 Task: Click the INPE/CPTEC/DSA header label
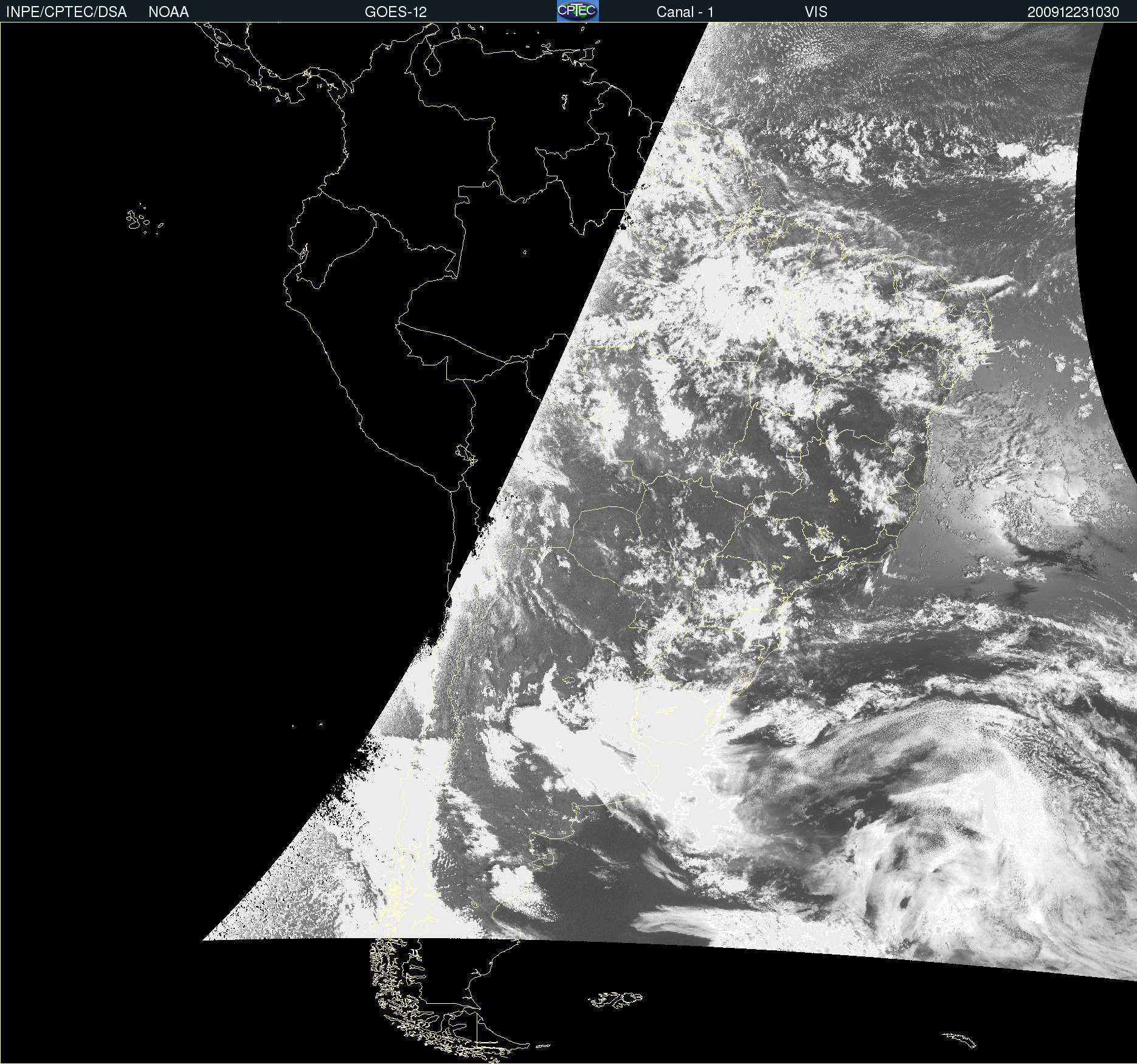click(66, 12)
